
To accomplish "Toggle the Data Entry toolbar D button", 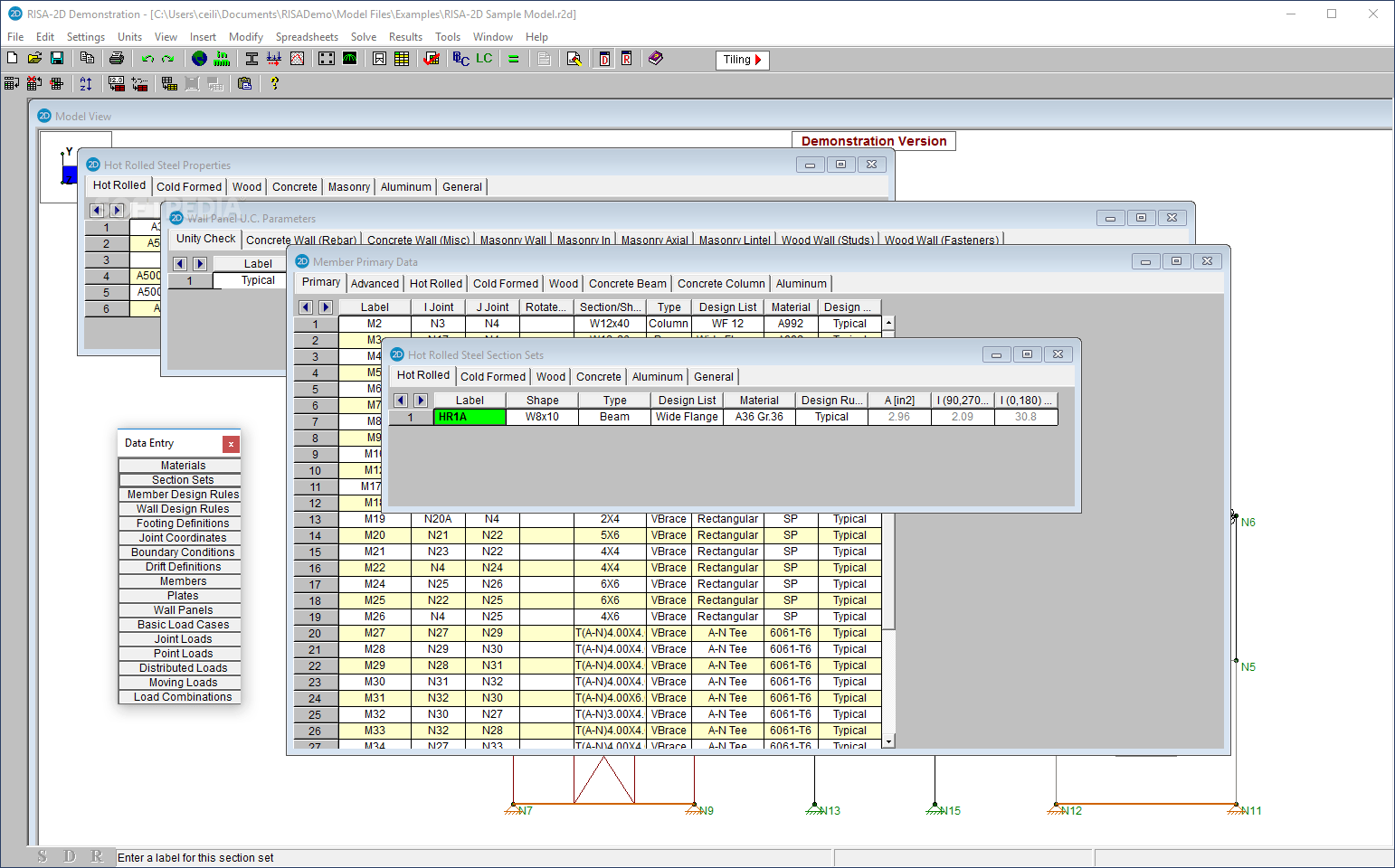I will coord(604,59).
